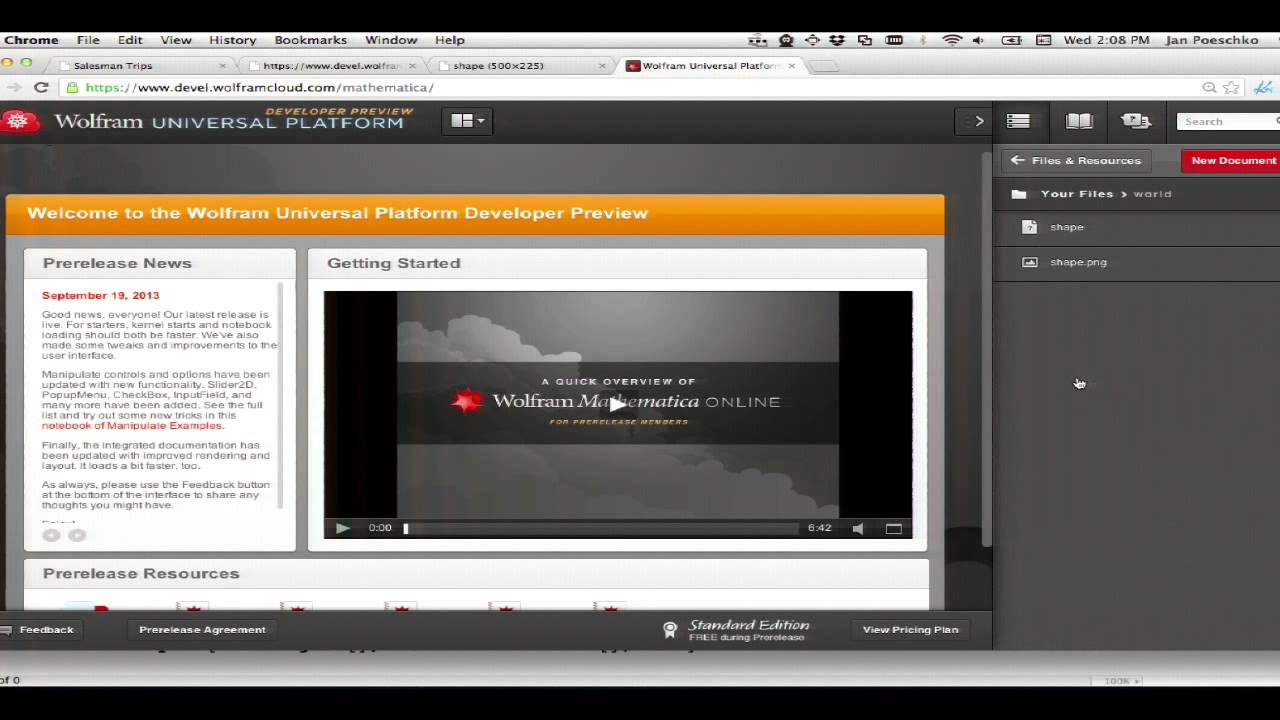
Task: Go back via Files & Resources button
Action: [1077, 160]
